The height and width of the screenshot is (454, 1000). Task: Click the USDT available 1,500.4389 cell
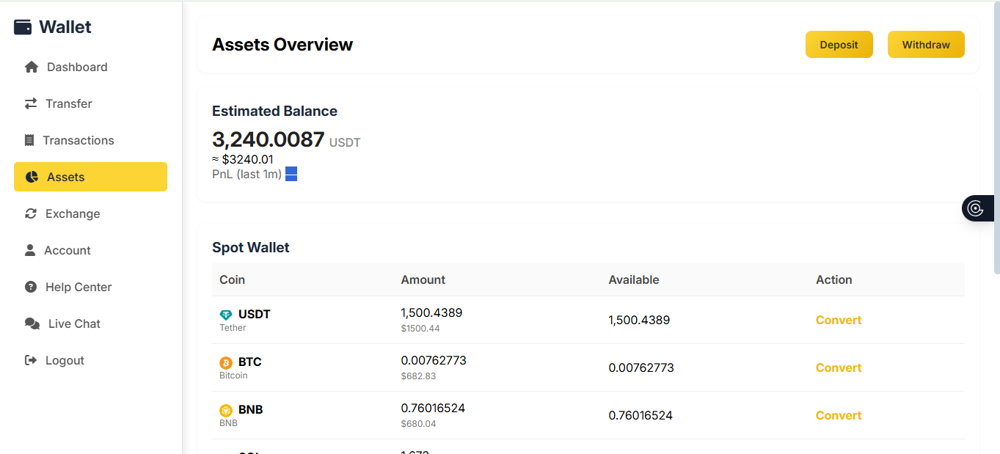[x=639, y=320]
